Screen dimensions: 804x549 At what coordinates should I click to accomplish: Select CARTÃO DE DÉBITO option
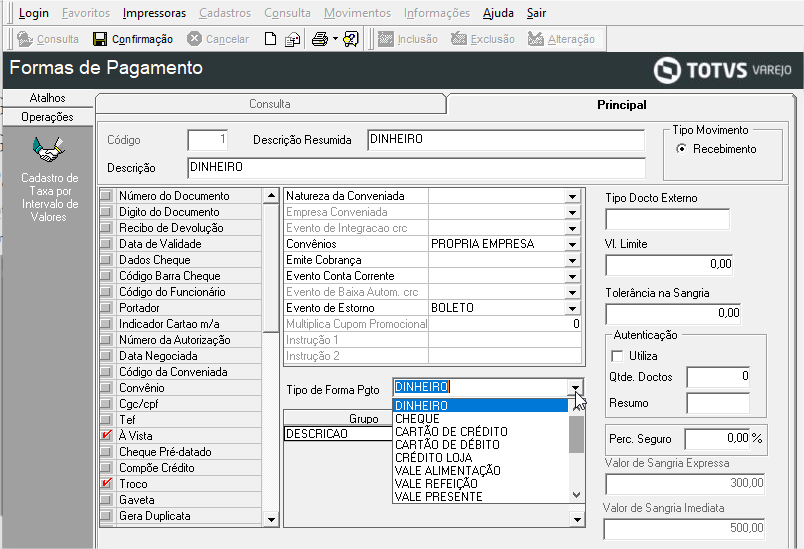tap(481, 444)
